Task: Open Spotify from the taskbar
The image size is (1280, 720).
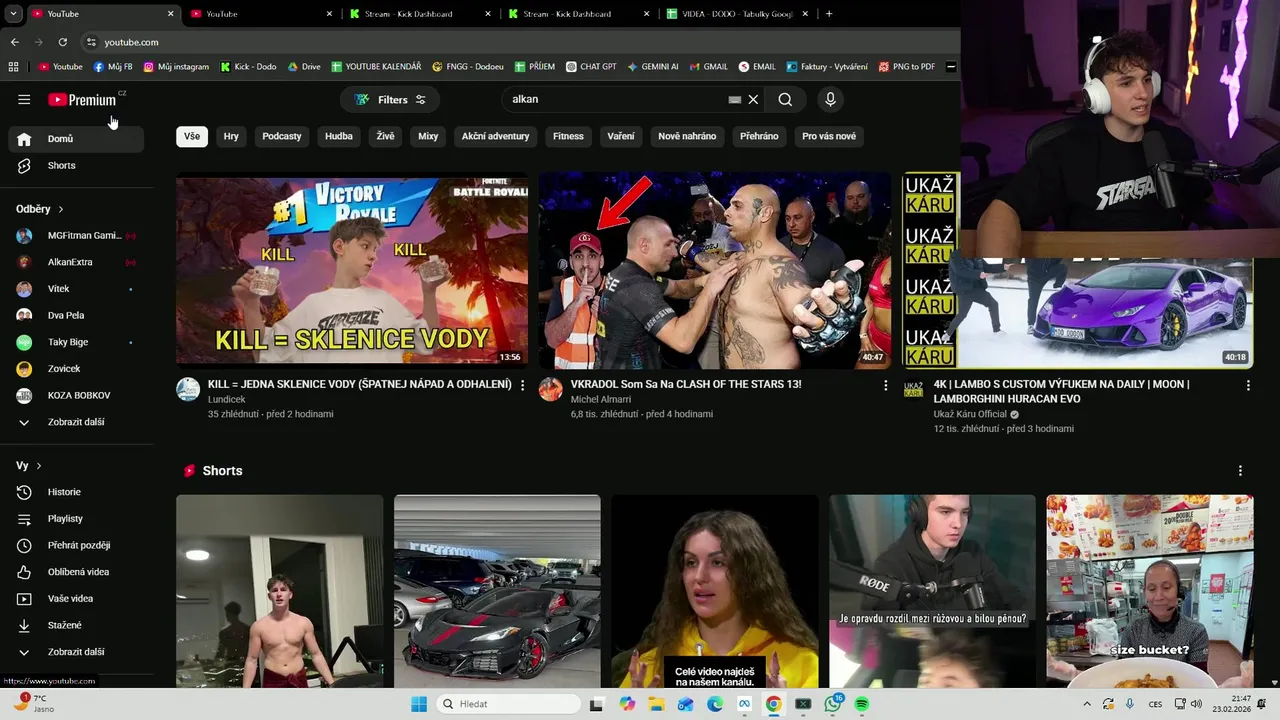Action: pyautogui.click(x=862, y=704)
